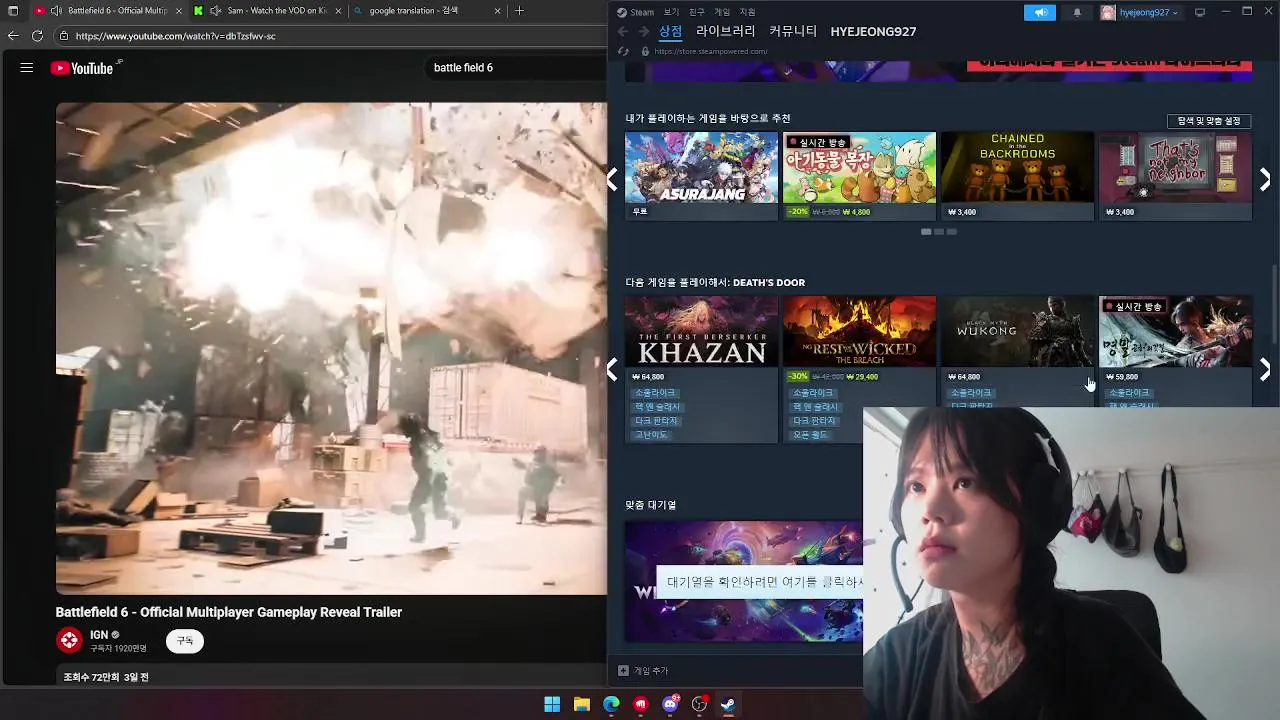Click 오픈 월드 tag under No Rest for the Wicked

(811, 435)
